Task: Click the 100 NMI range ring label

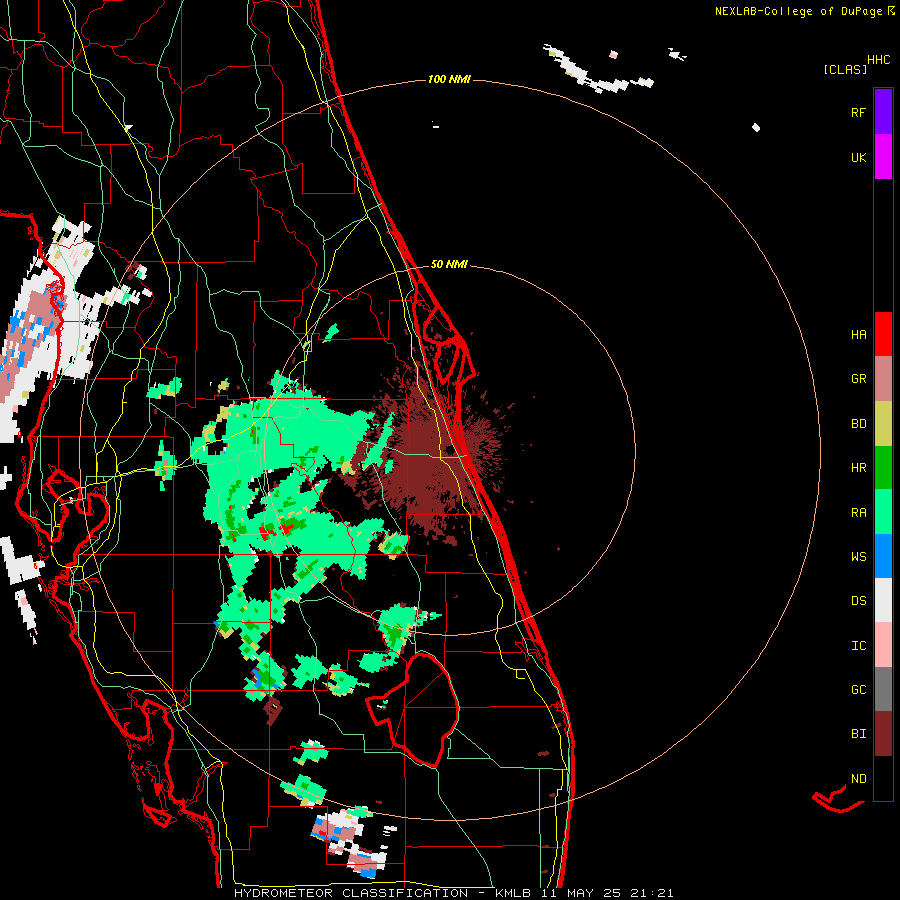Action: 449,79
